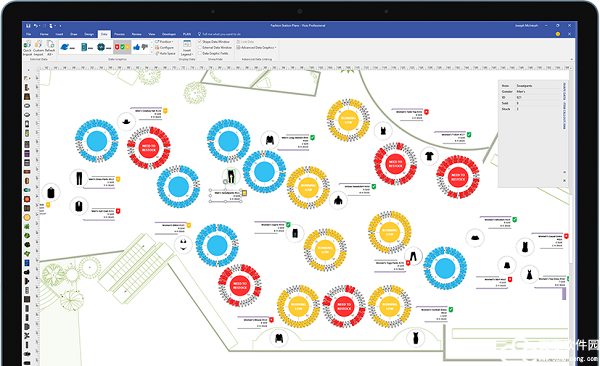Image resolution: width=600 pixels, height=366 pixels.
Task: Toggle the Shape Data Window checkbox
Action: click(x=200, y=41)
